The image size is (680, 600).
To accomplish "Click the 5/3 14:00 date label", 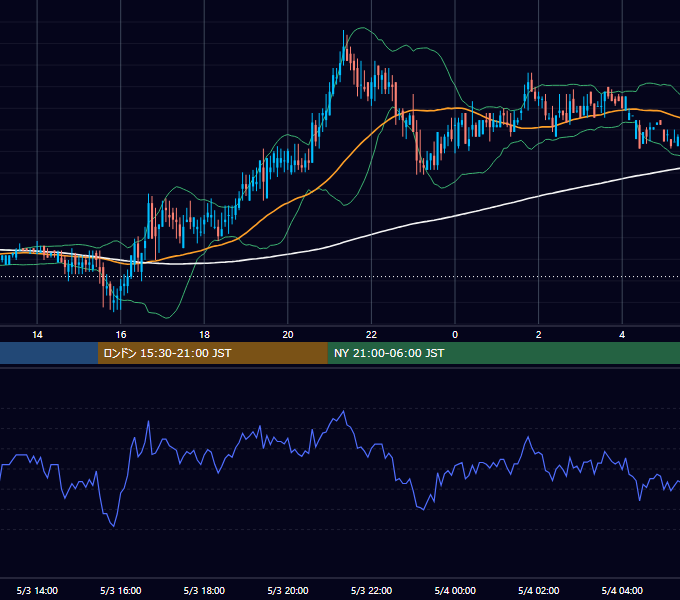I will tap(37, 590).
